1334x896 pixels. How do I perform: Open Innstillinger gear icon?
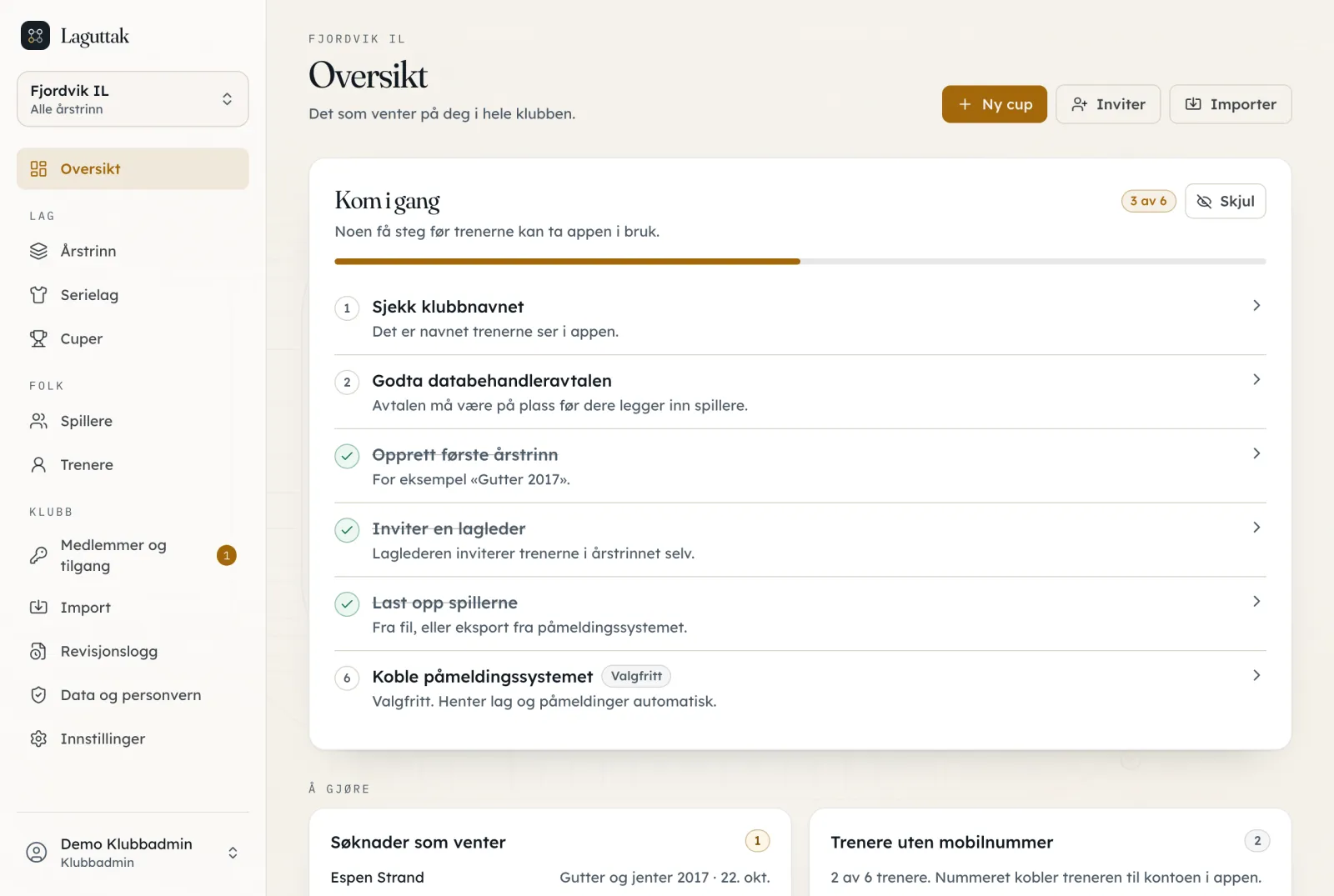38,738
